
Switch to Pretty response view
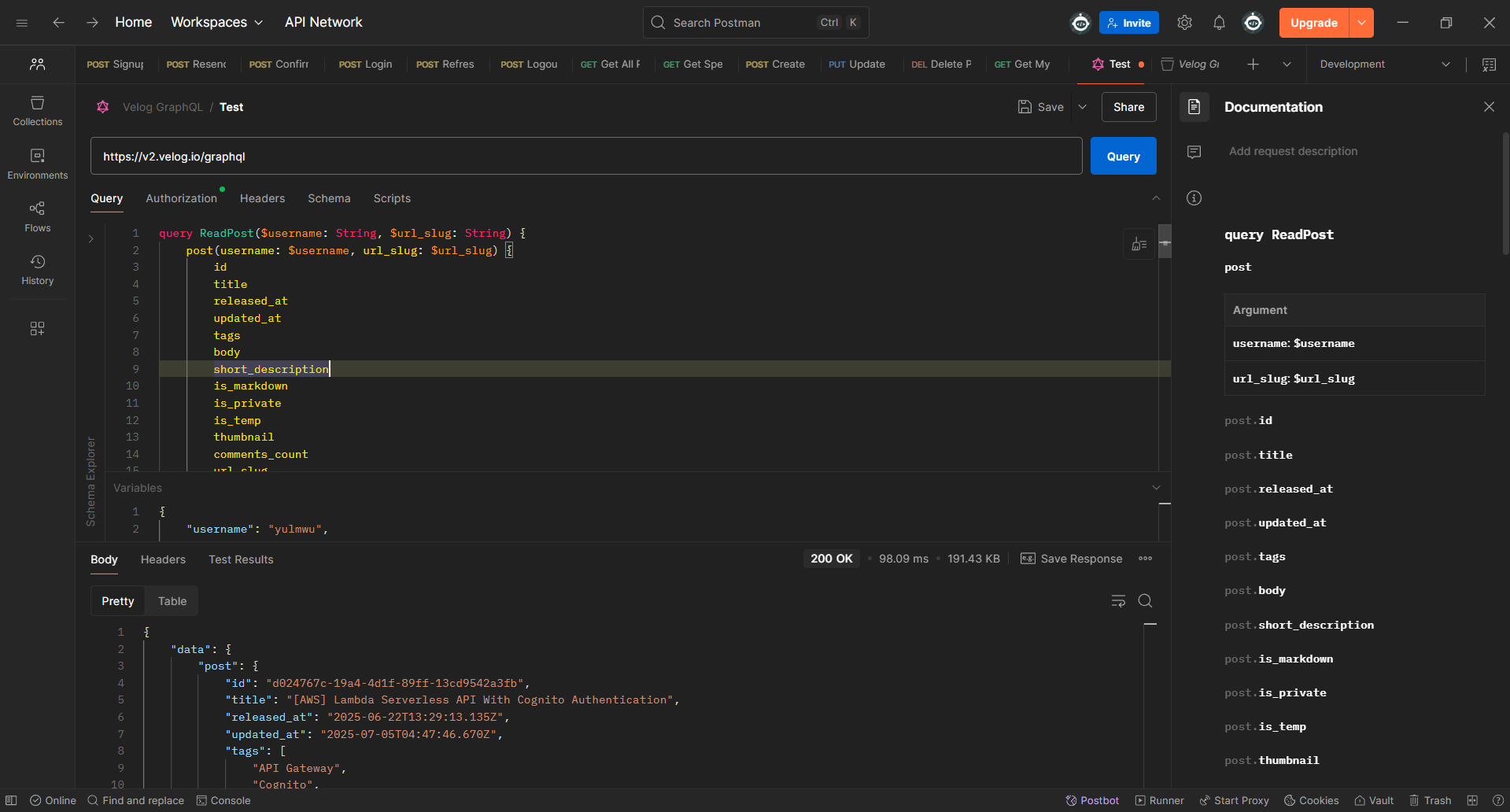tap(118, 601)
